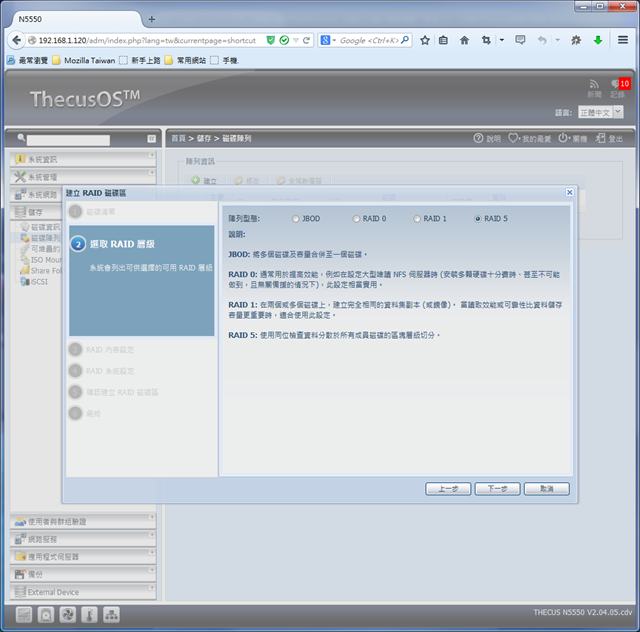The width and height of the screenshot is (640, 632).
Task: Click the browser home icon
Action: [464, 40]
